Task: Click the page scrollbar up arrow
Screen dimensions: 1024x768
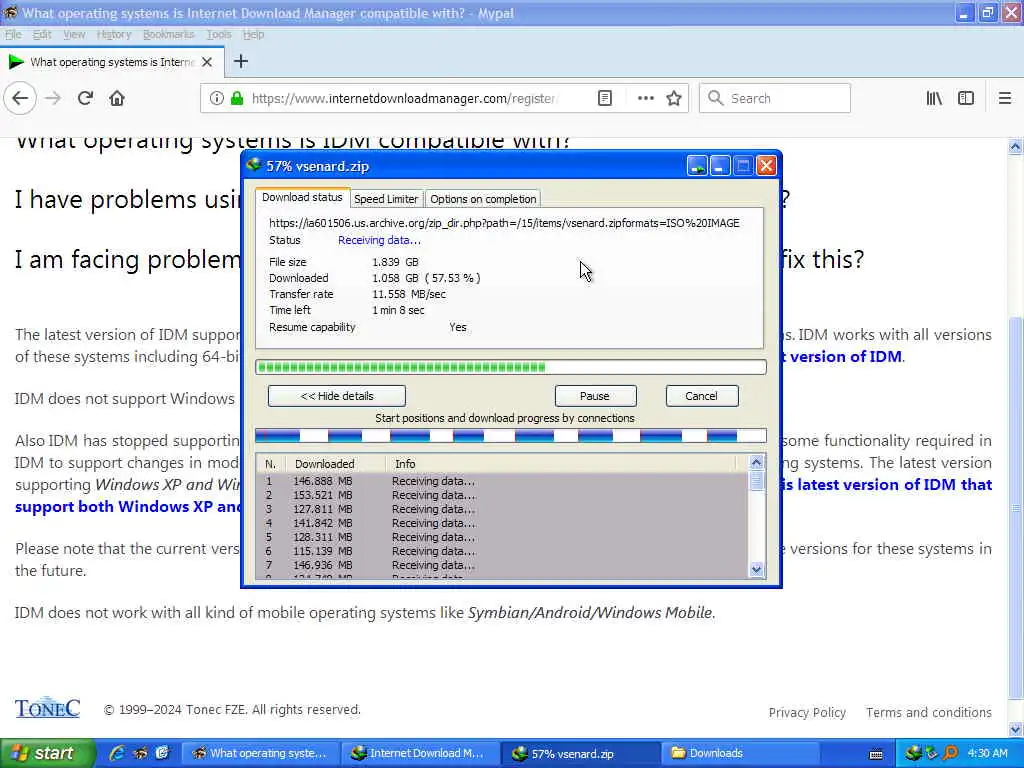Action: (x=1016, y=147)
